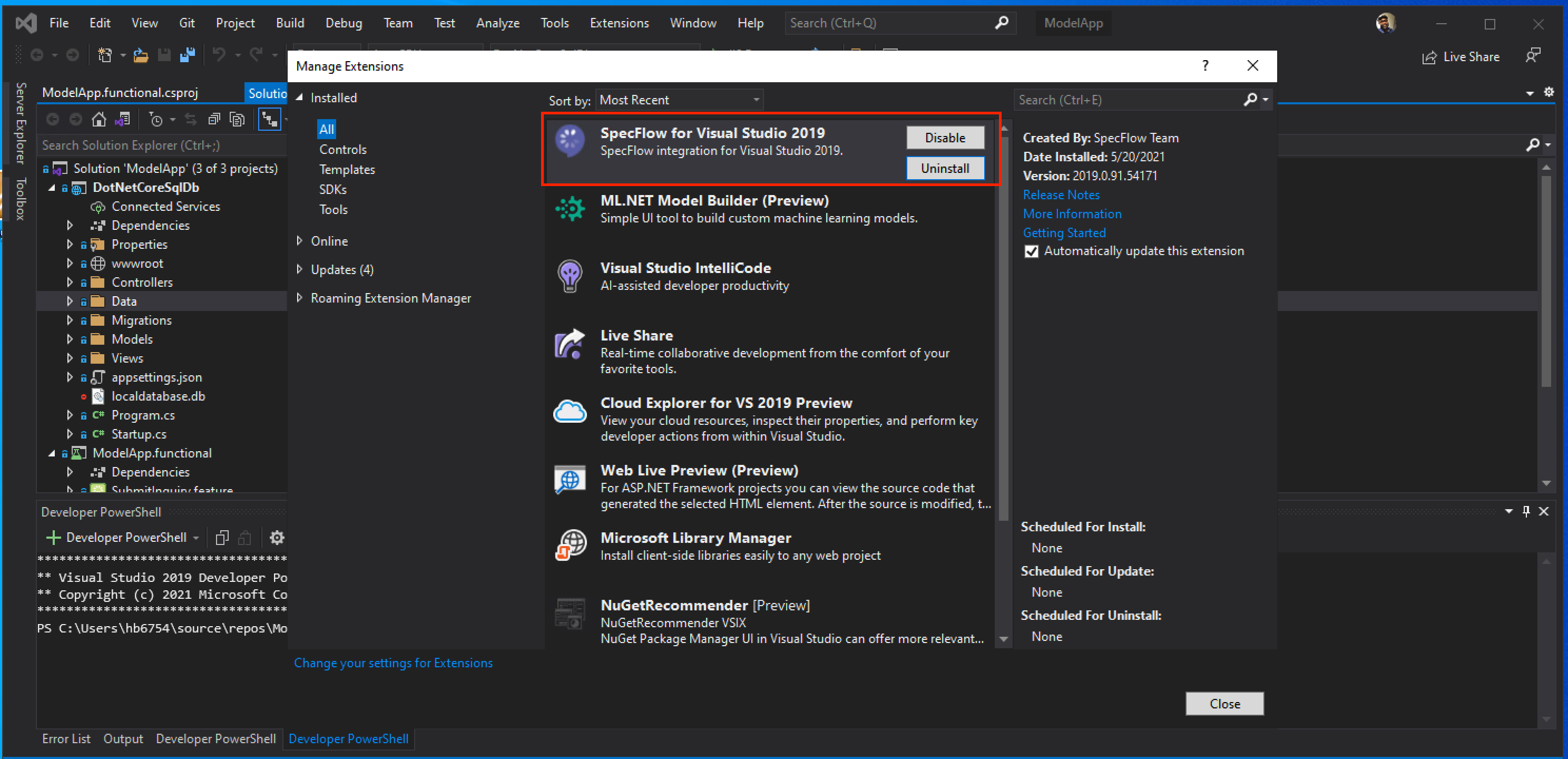
Task: Click the gear icon above the right panel
Action: 1549,92
